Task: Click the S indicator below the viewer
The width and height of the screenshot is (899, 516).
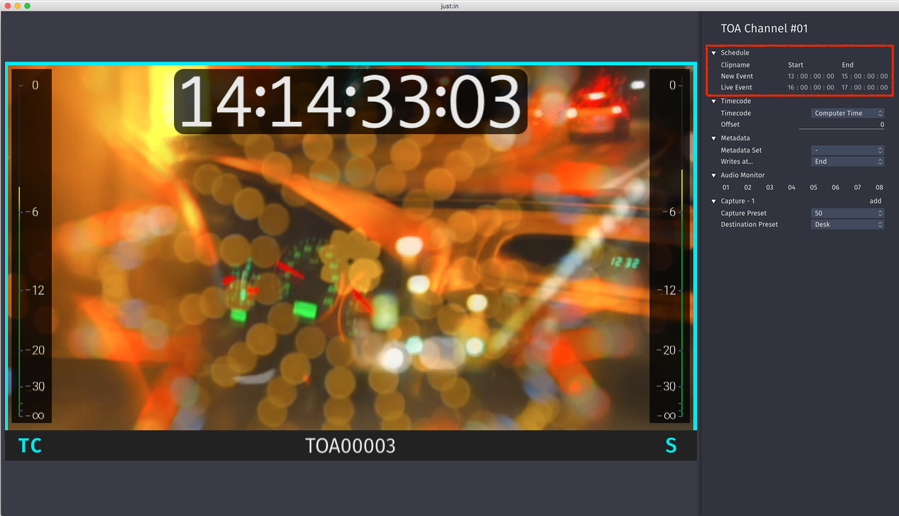Action: [x=671, y=445]
